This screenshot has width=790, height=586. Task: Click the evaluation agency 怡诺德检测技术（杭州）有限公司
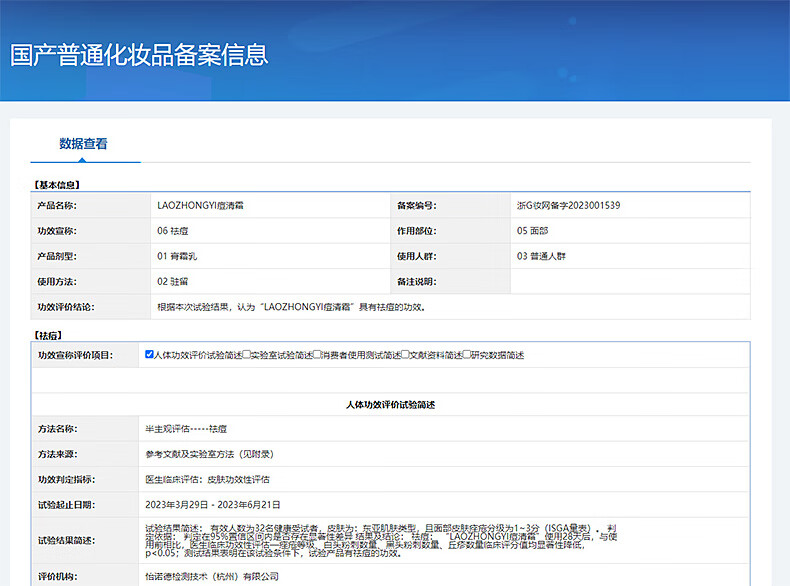(x=212, y=576)
